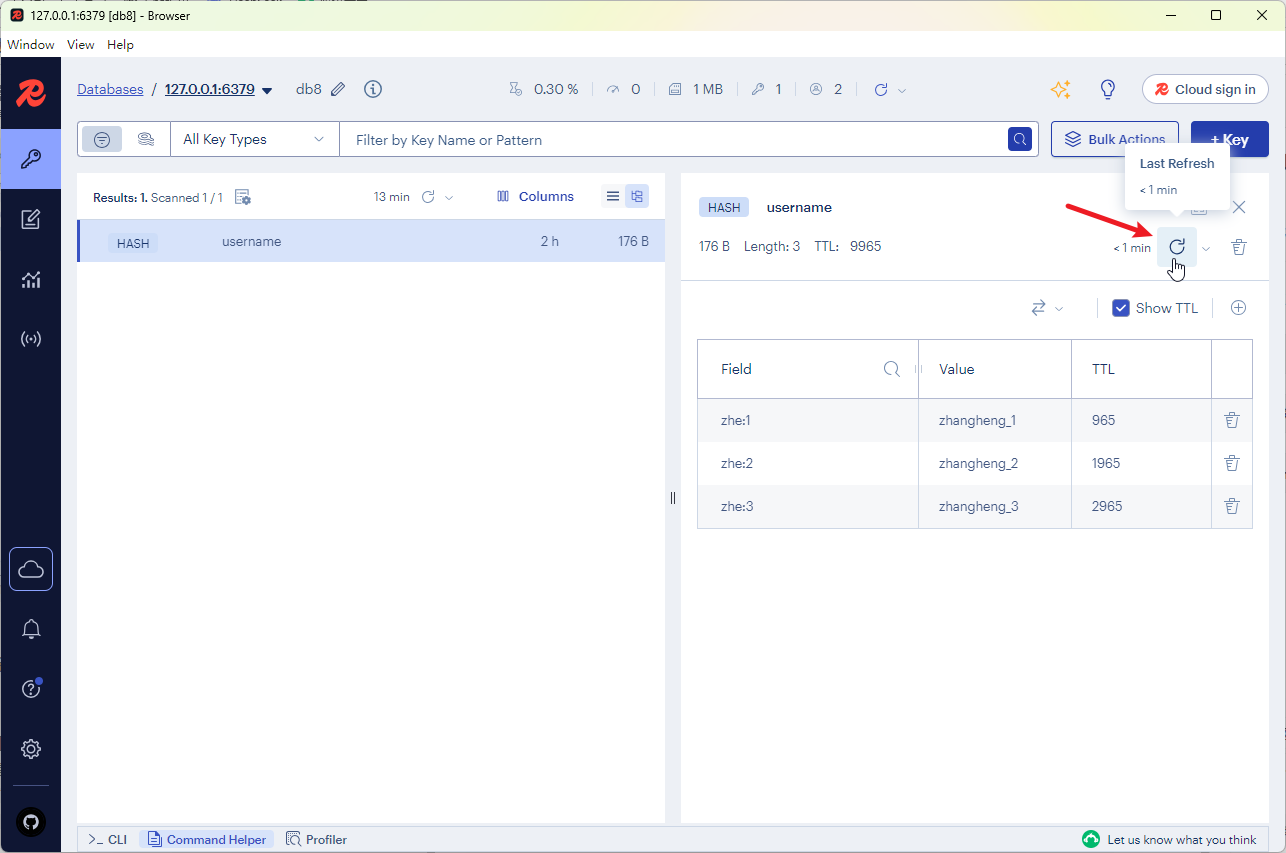Screen dimensions: 1286x853
Task: Click the username key name in details header
Action: pyautogui.click(x=799, y=207)
